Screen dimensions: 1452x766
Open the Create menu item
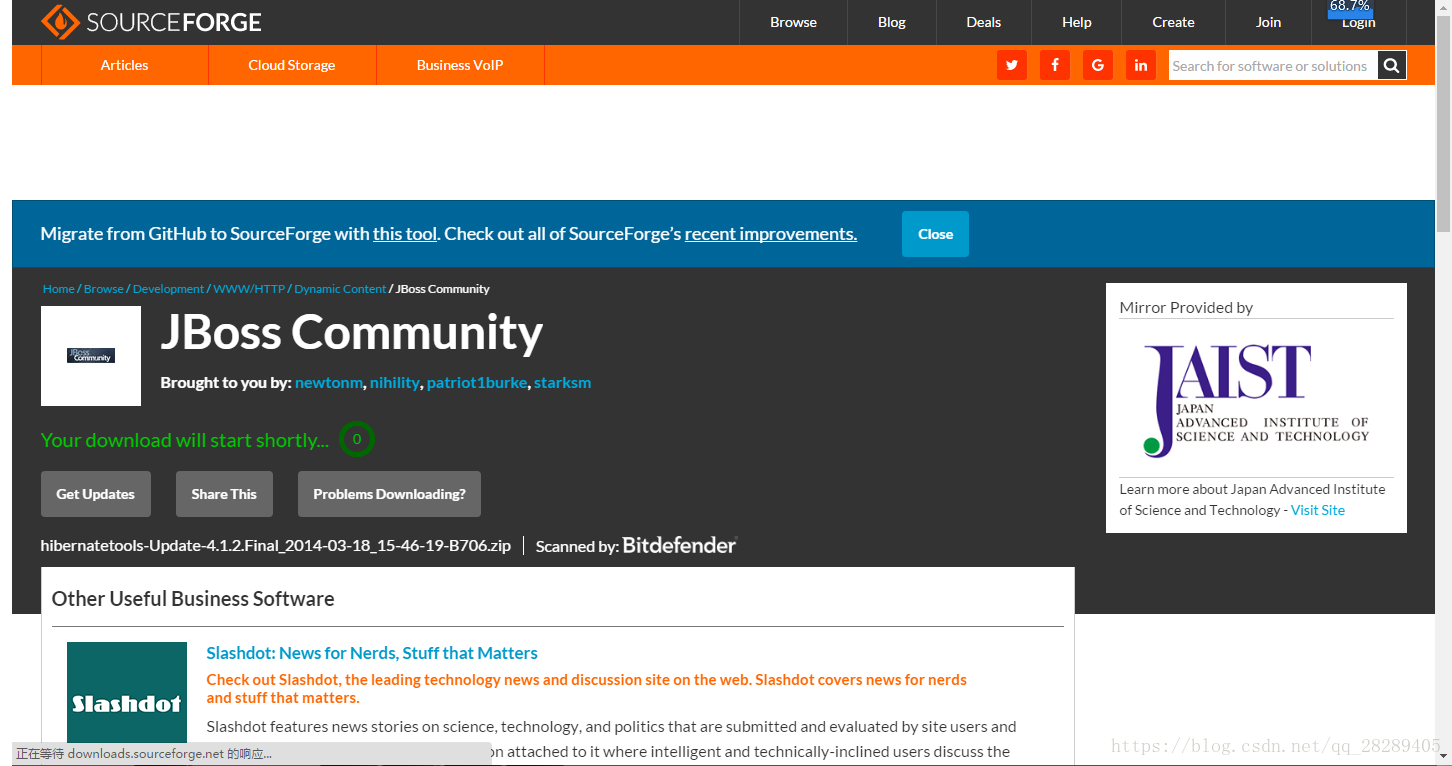[1173, 22]
